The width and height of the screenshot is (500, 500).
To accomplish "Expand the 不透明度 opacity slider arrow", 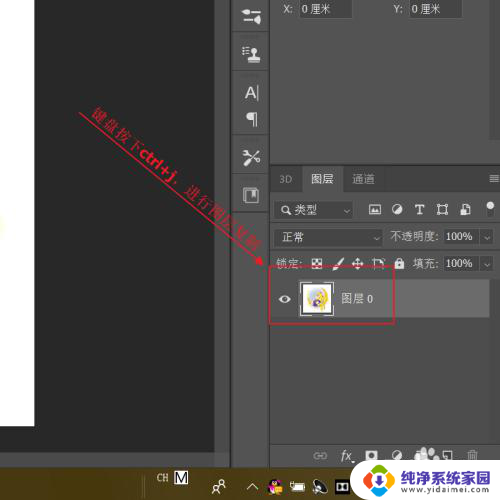I will point(487,237).
